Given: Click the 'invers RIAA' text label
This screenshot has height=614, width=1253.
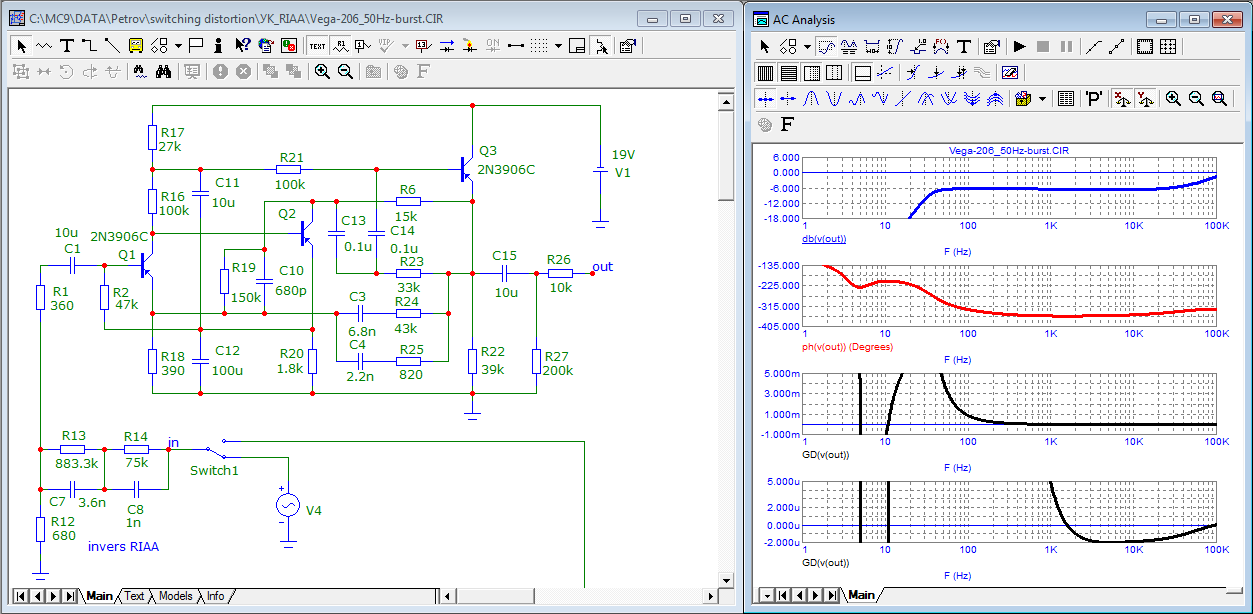Looking at the screenshot, I should click(x=123, y=546).
